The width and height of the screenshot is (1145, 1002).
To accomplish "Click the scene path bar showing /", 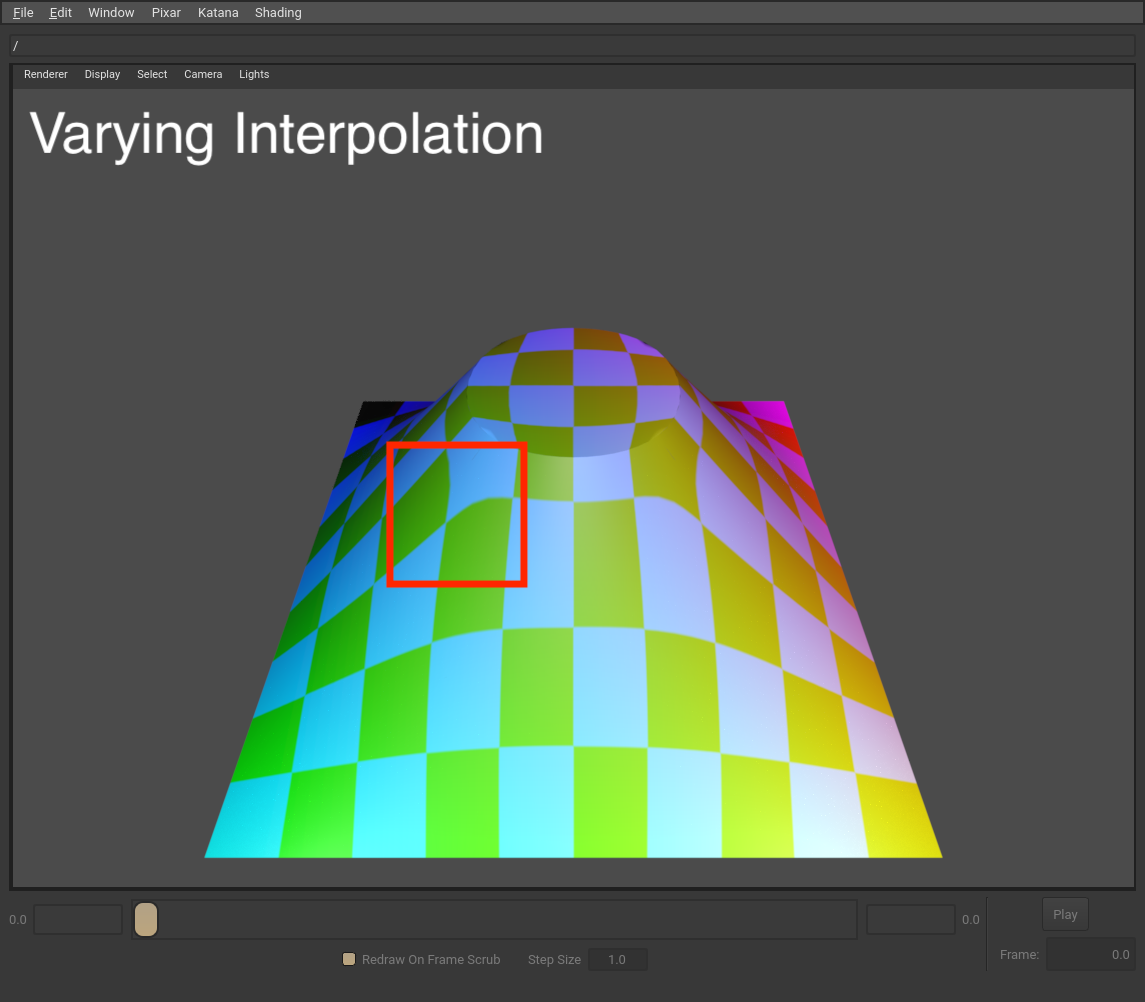I will pos(570,45).
